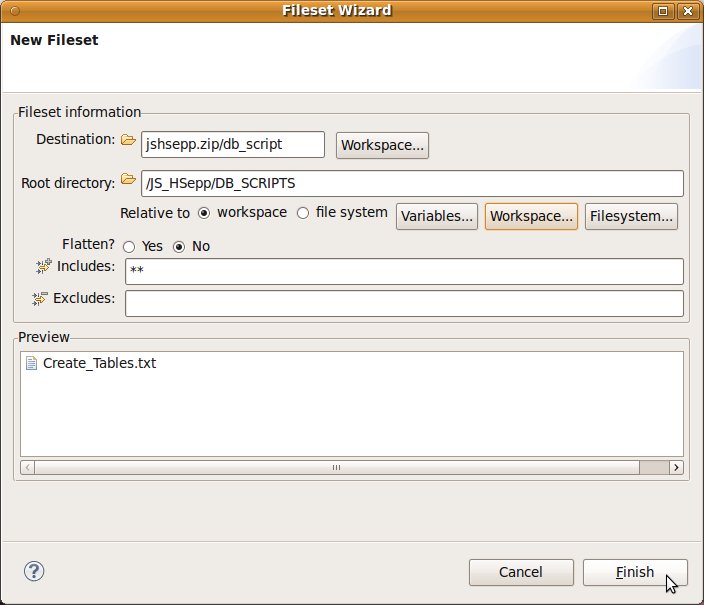Screen dimensions: 704x605
Task: Click the folder icon beside Root directory
Action: coord(128,180)
